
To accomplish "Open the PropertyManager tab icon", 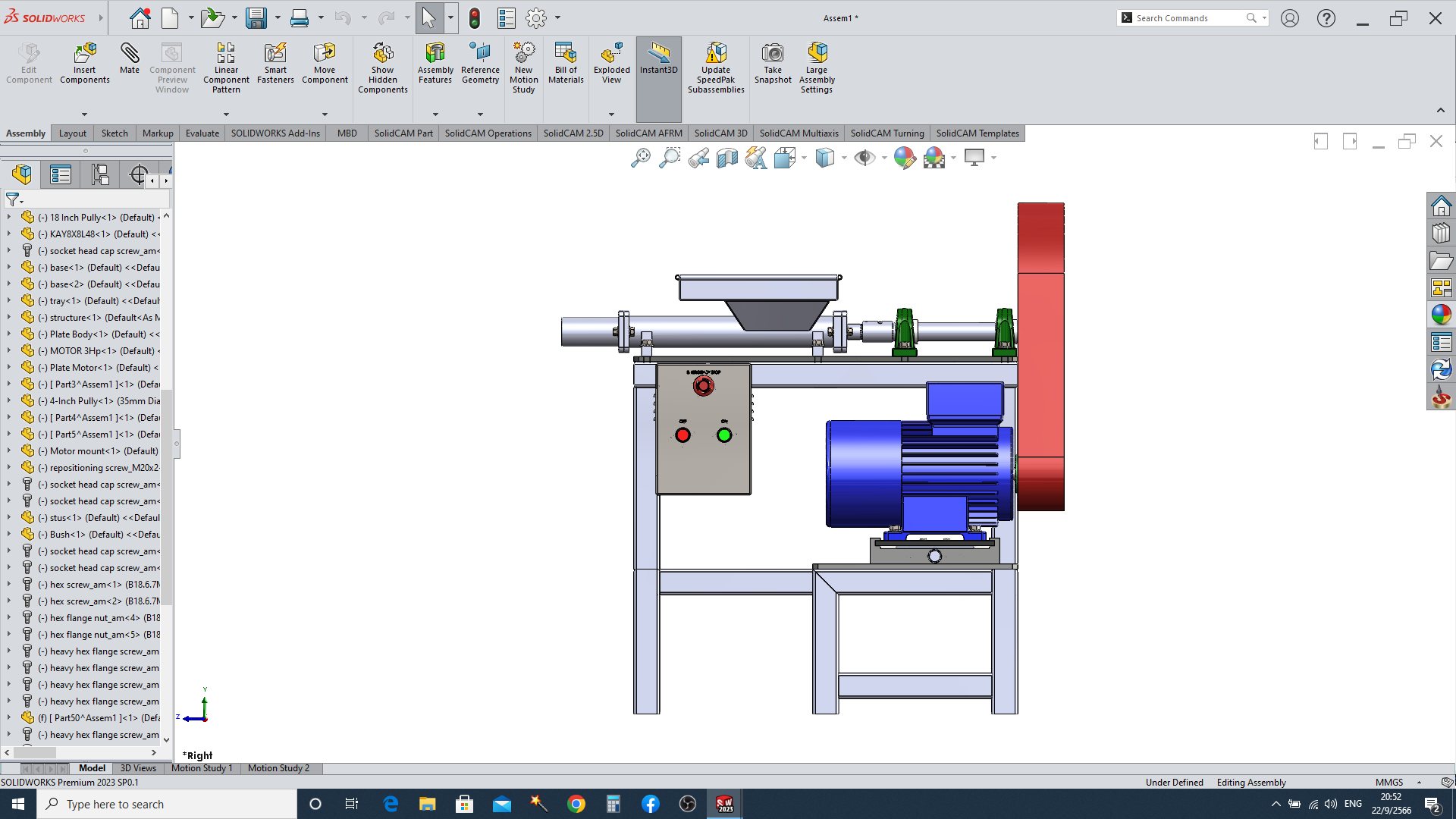I will (61, 175).
